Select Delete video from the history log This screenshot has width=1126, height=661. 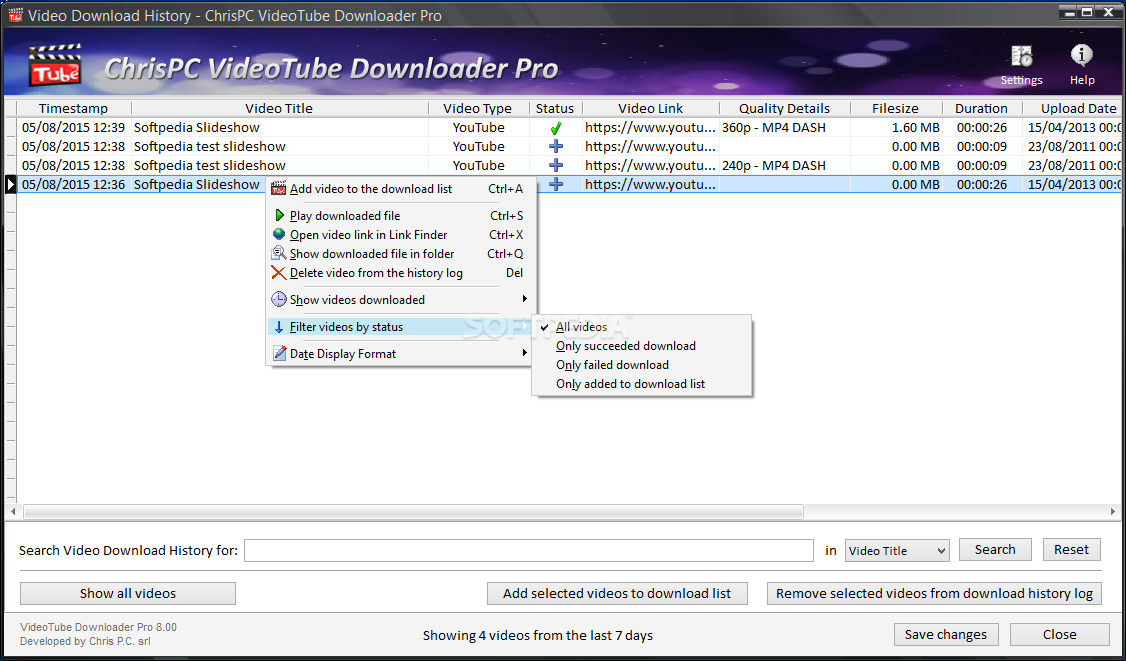tap(401, 273)
